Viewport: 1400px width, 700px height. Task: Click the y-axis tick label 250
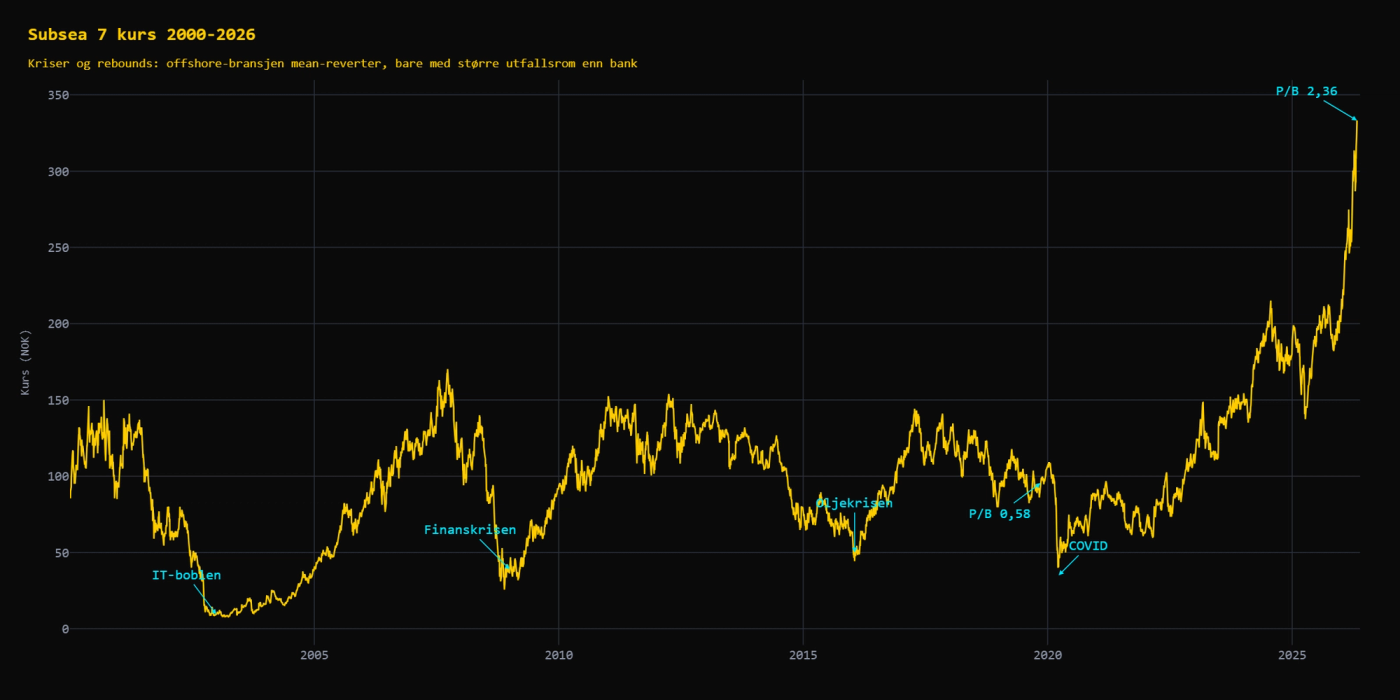(x=58, y=248)
